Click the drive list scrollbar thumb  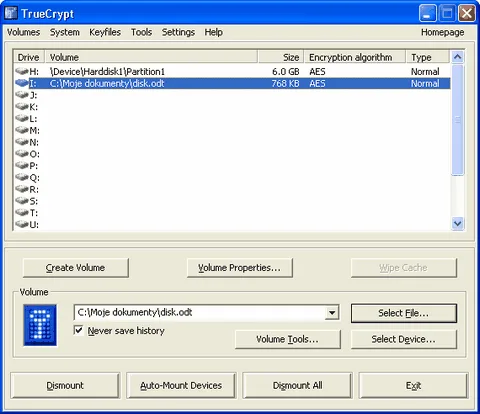[x=458, y=119]
